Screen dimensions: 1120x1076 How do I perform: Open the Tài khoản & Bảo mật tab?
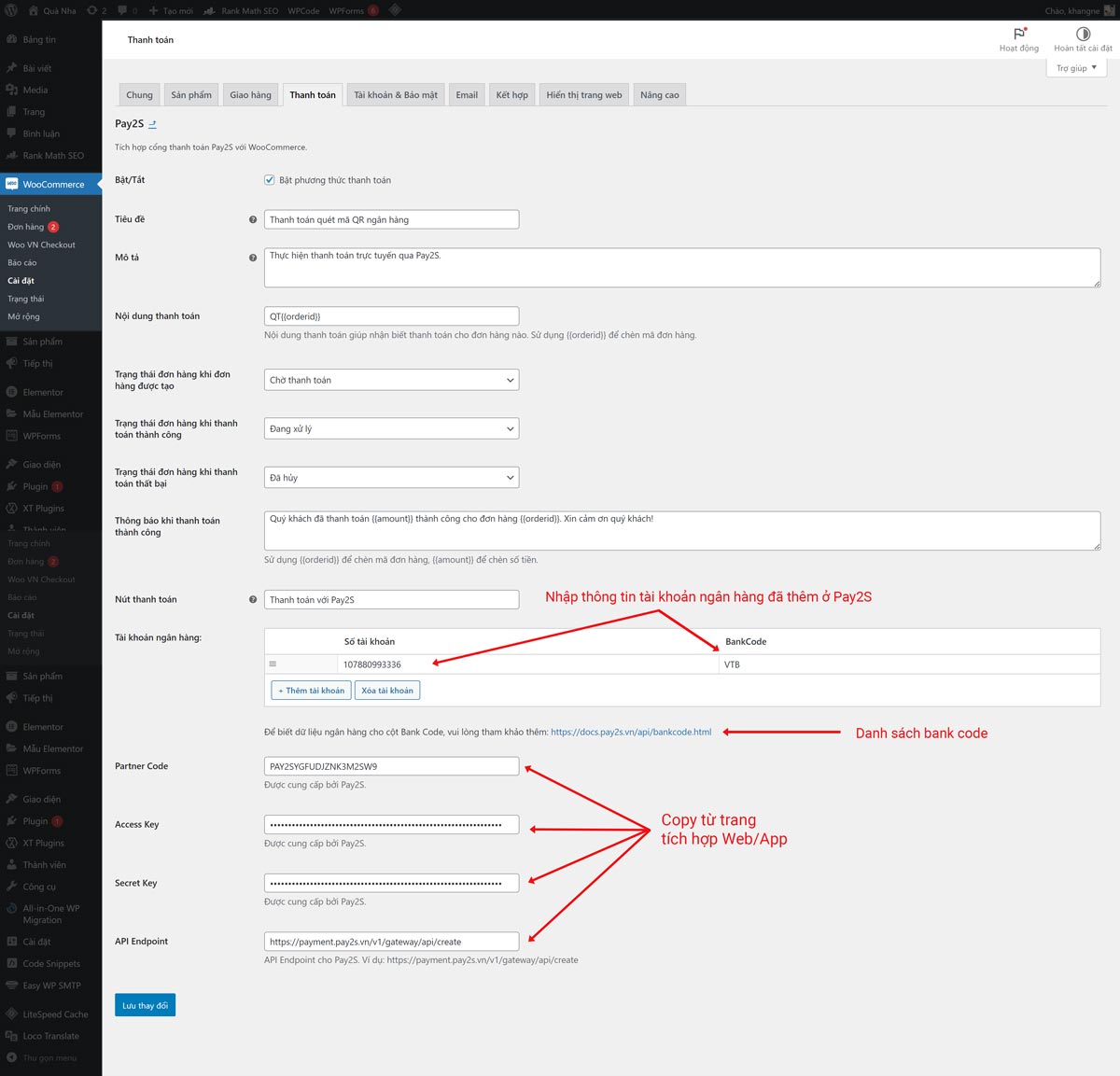(x=396, y=95)
